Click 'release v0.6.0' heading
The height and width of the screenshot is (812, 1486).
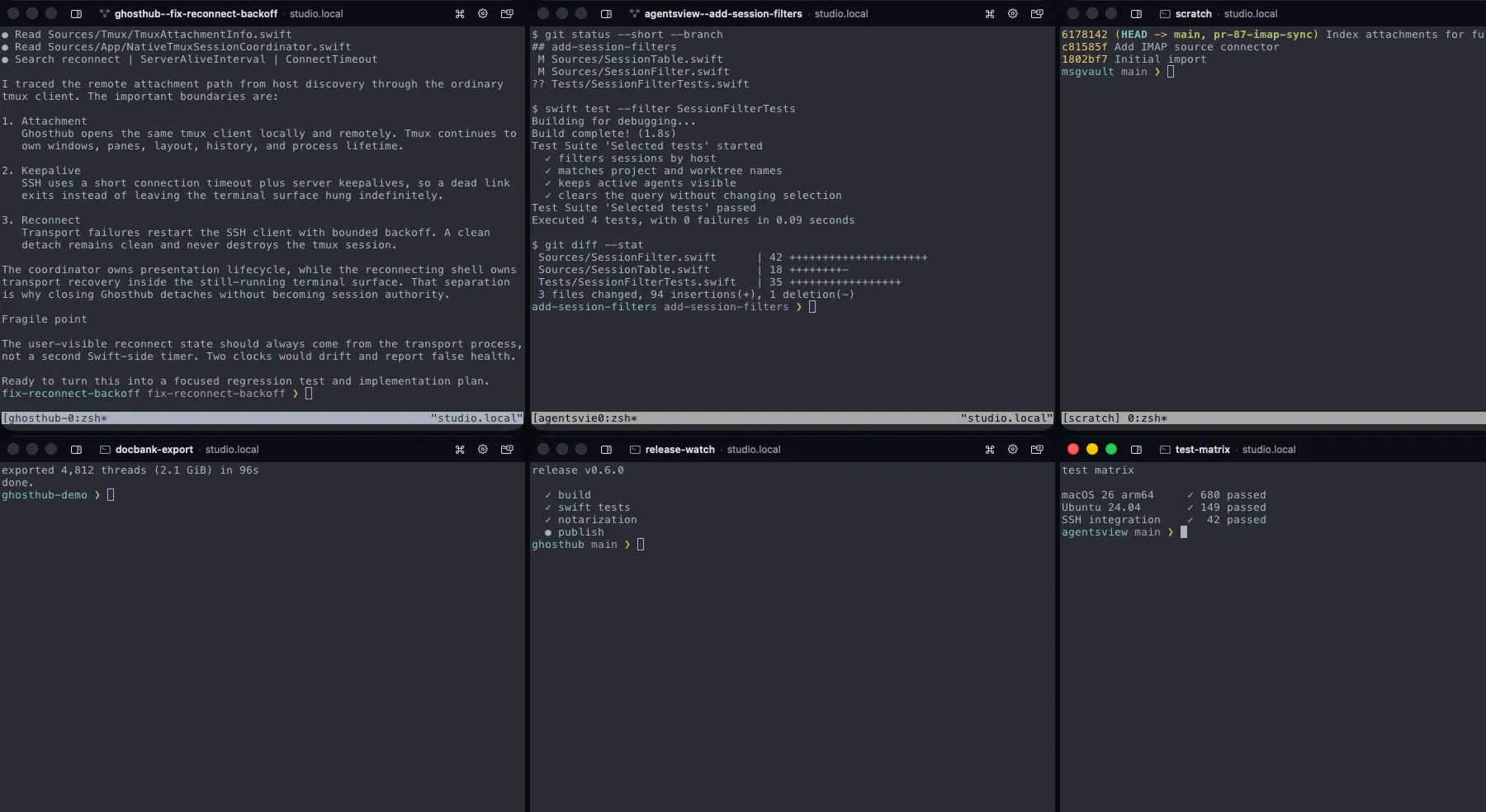pyautogui.click(x=578, y=470)
